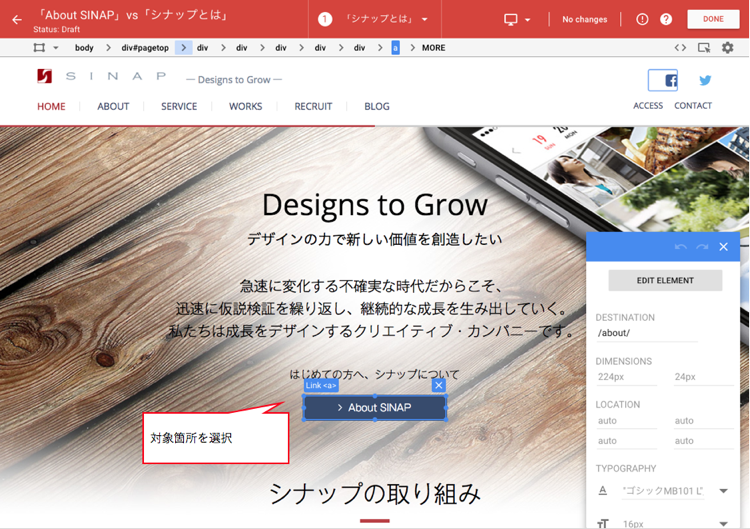Open the help question mark icon
Screen dimensions: 750x529
point(666,19)
